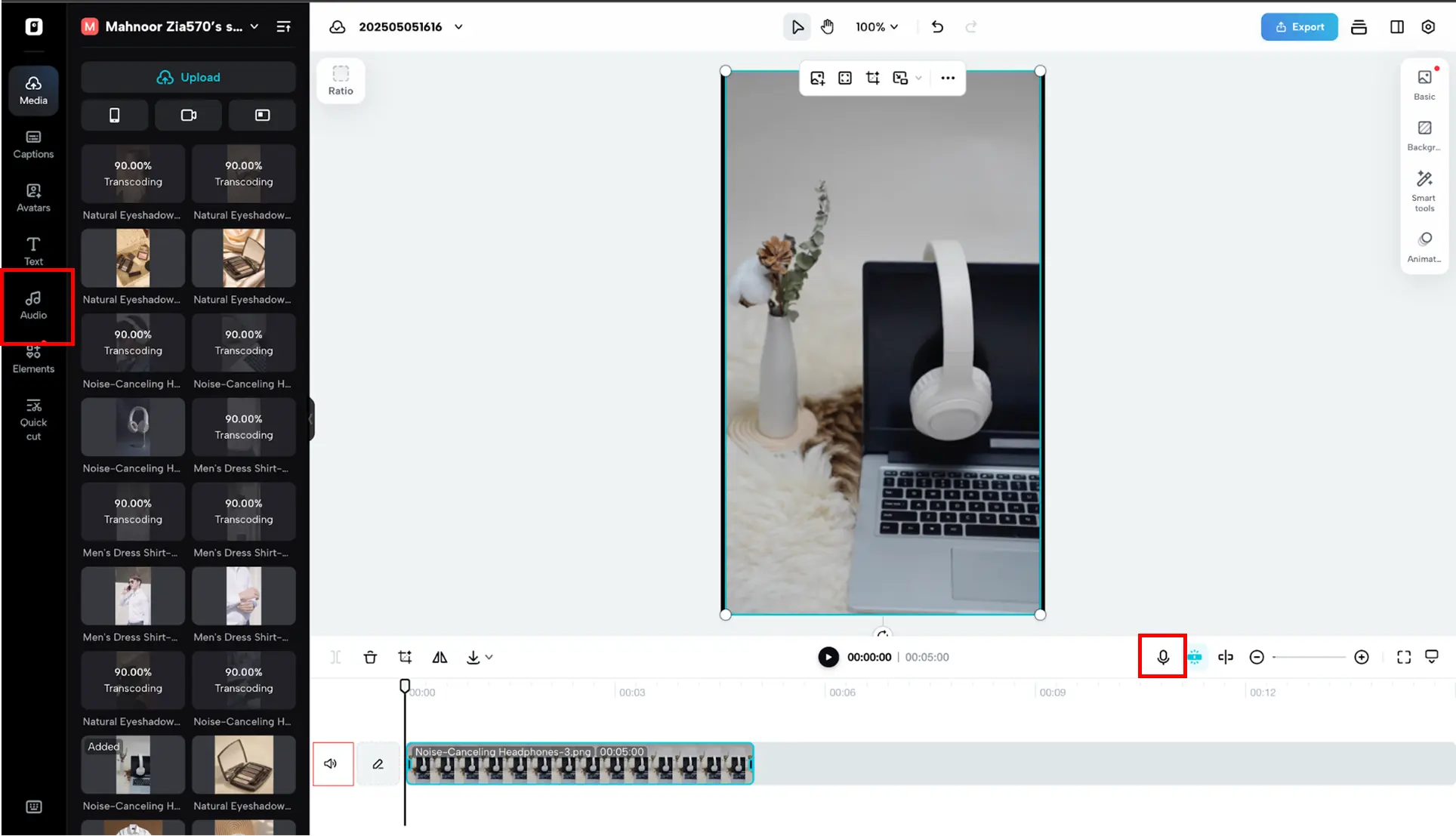
Task: Open the Audio panel
Action: [x=33, y=305]
